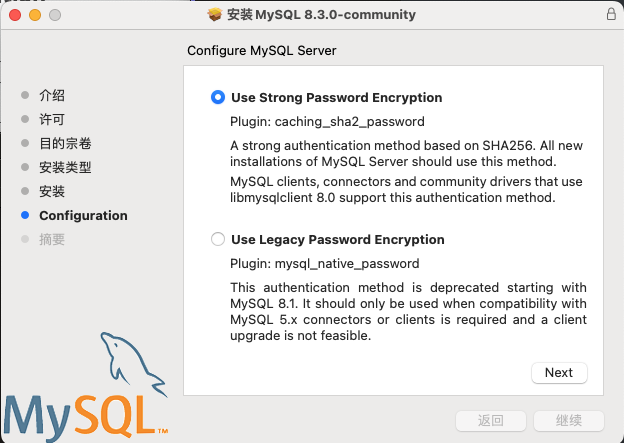Click the blue Configuration step bullet

[x=25, y=215]
